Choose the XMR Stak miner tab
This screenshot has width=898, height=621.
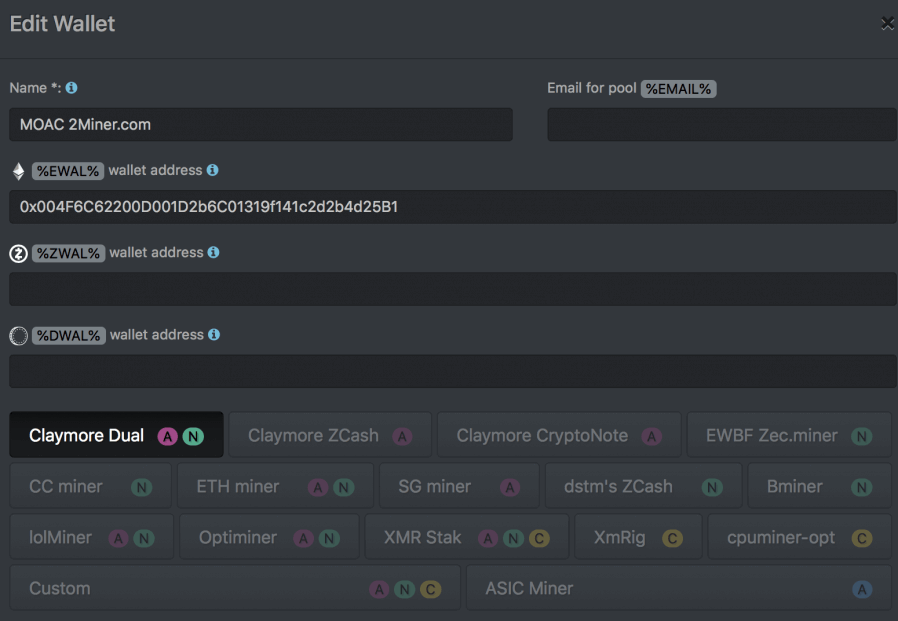(466, 538)
